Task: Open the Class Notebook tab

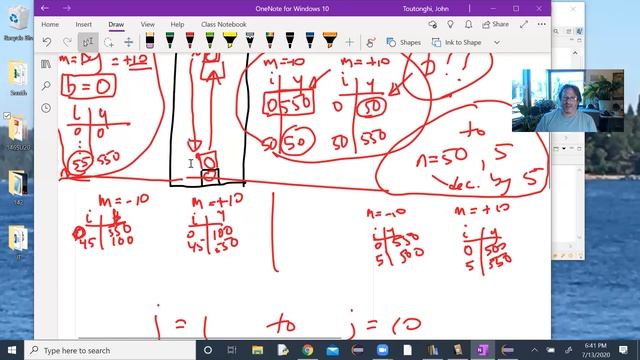Action: tap(223, 24)
